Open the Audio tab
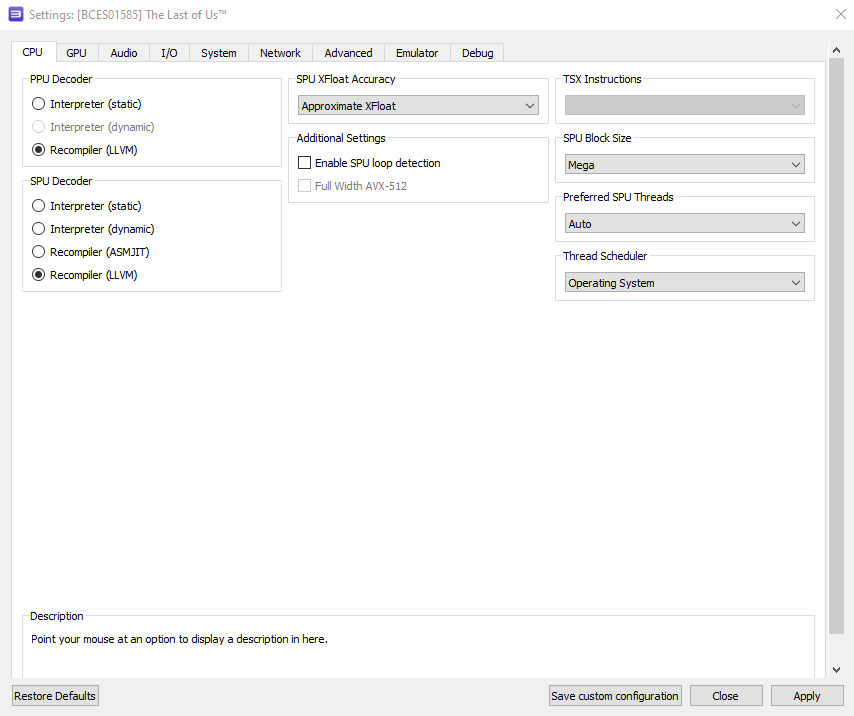854x716 pixels. coord(124,53)
